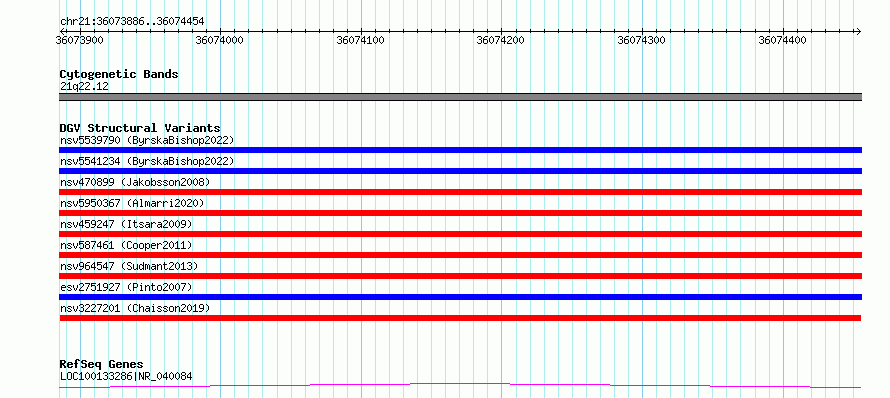Select the gray 21q22.12 cytogenetic band bar
This screenshot has width=890, height=398.
[x=460, y=97]
